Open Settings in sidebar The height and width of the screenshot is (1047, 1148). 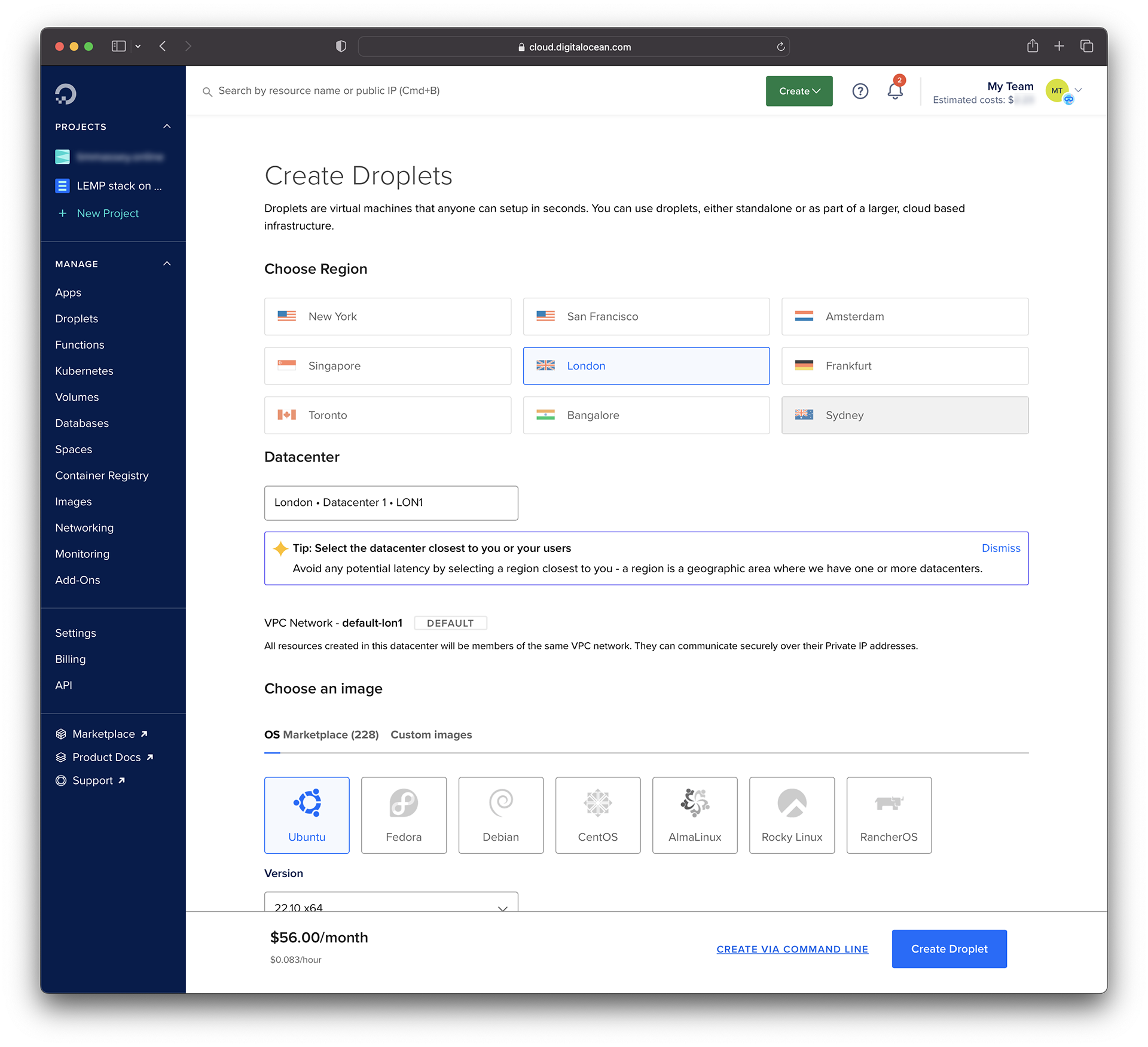click(75, 633)
